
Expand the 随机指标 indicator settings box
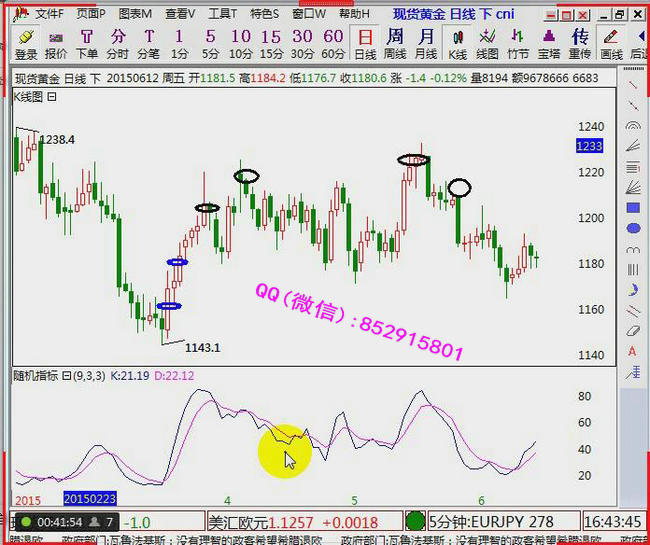(66, 375)
